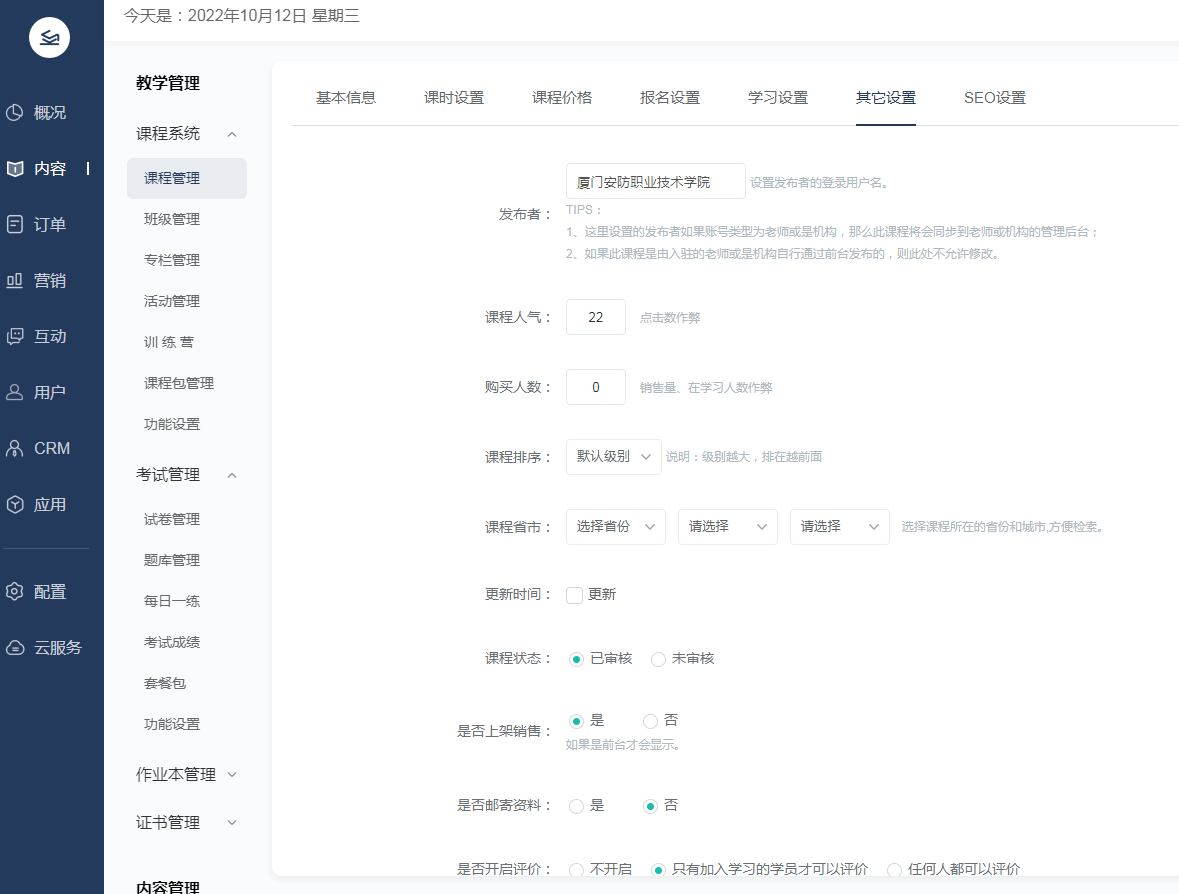The height and width of the screenshot is (894, 1179).
Task: Choose 任何人都可以评价 radio option
Action: point(894,870)
